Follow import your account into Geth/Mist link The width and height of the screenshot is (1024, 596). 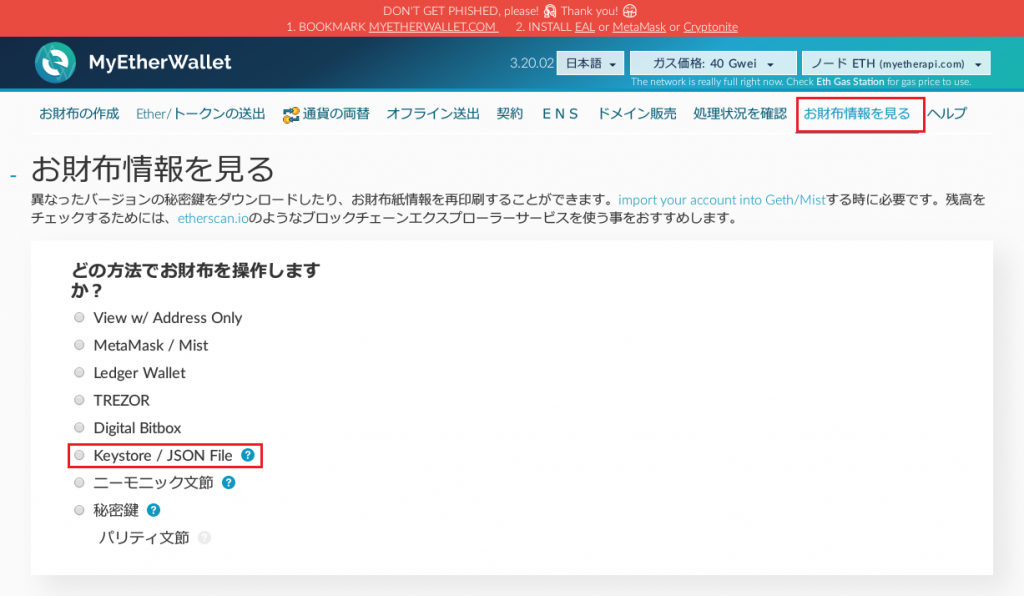tap(722, 200)
